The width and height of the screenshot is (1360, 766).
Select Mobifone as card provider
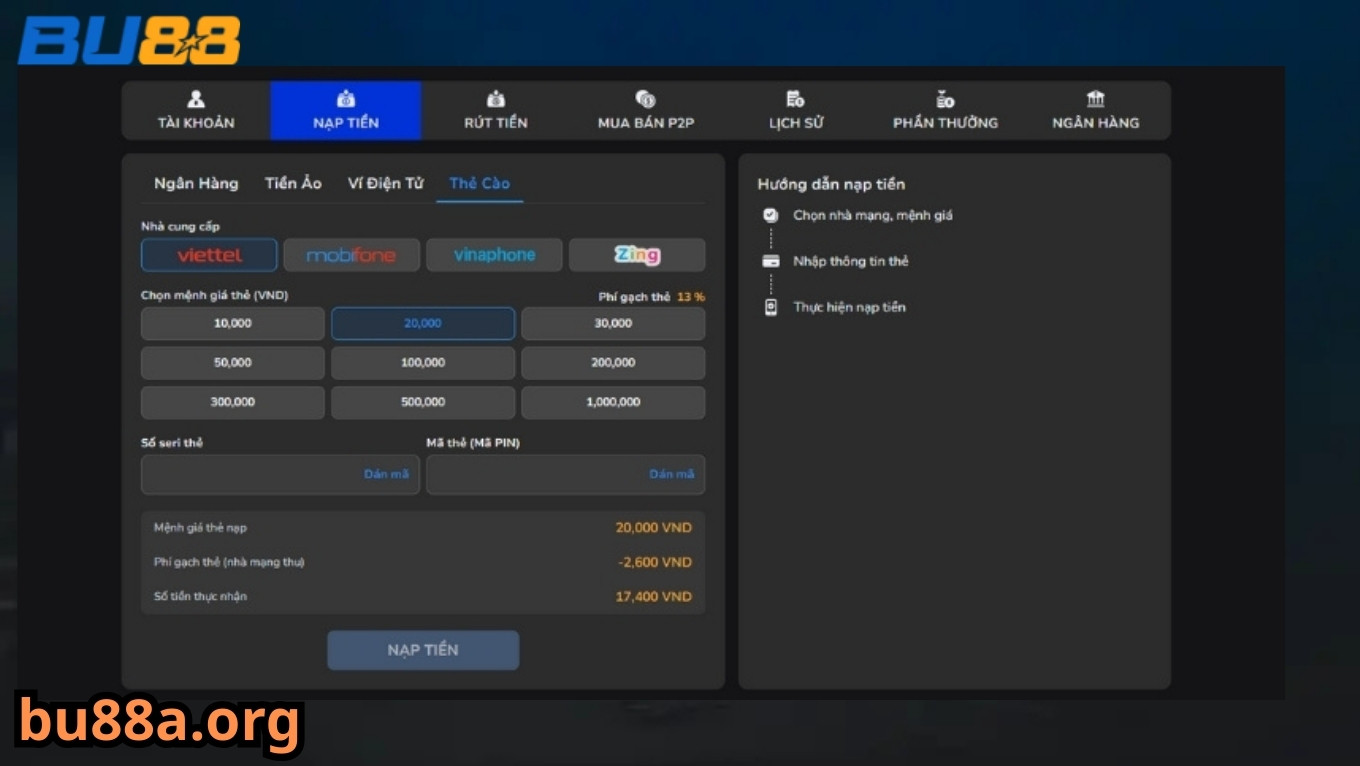click(x=351, y=255)
